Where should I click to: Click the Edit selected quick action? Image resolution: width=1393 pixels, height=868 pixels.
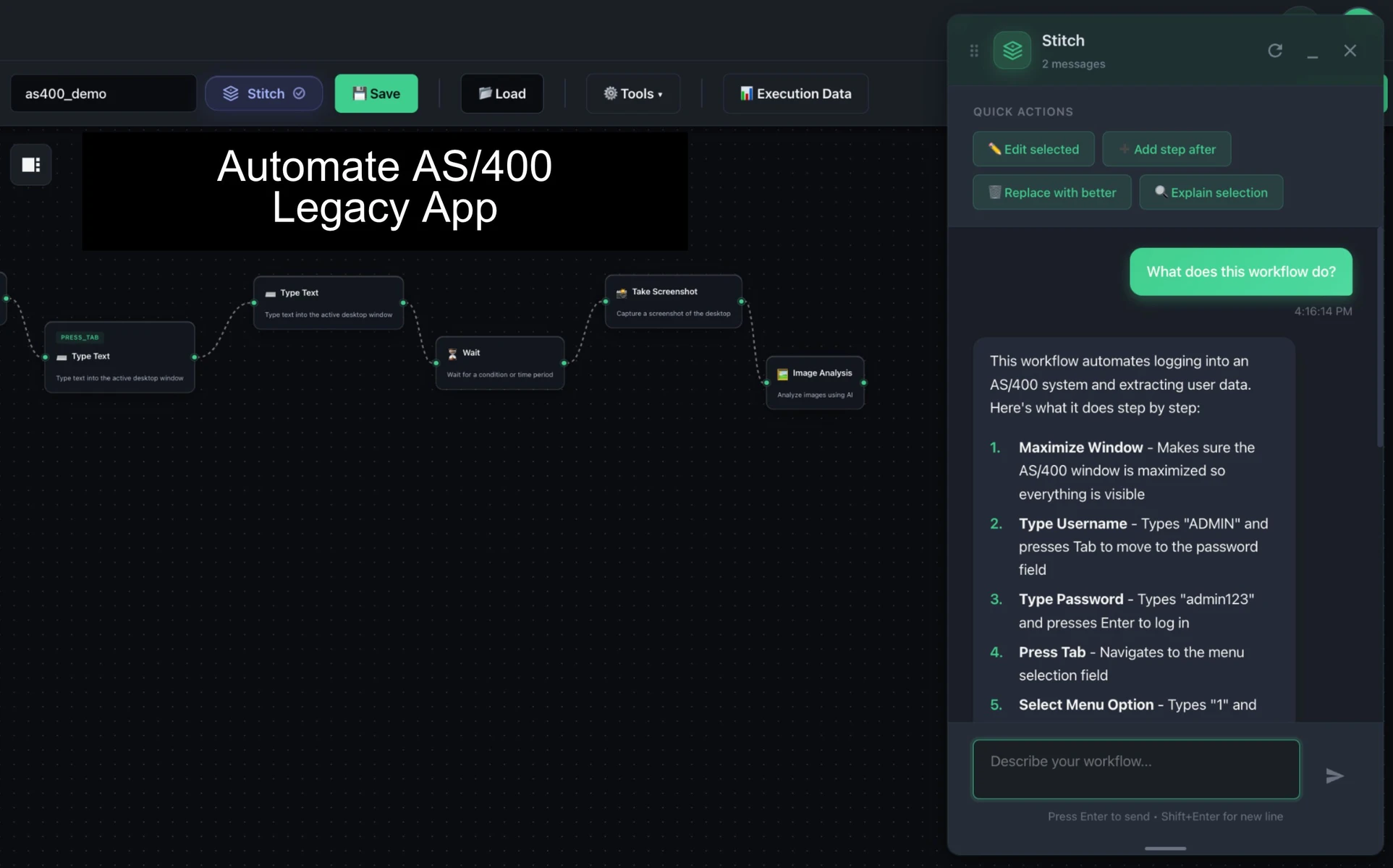[x=1033, y=149]
